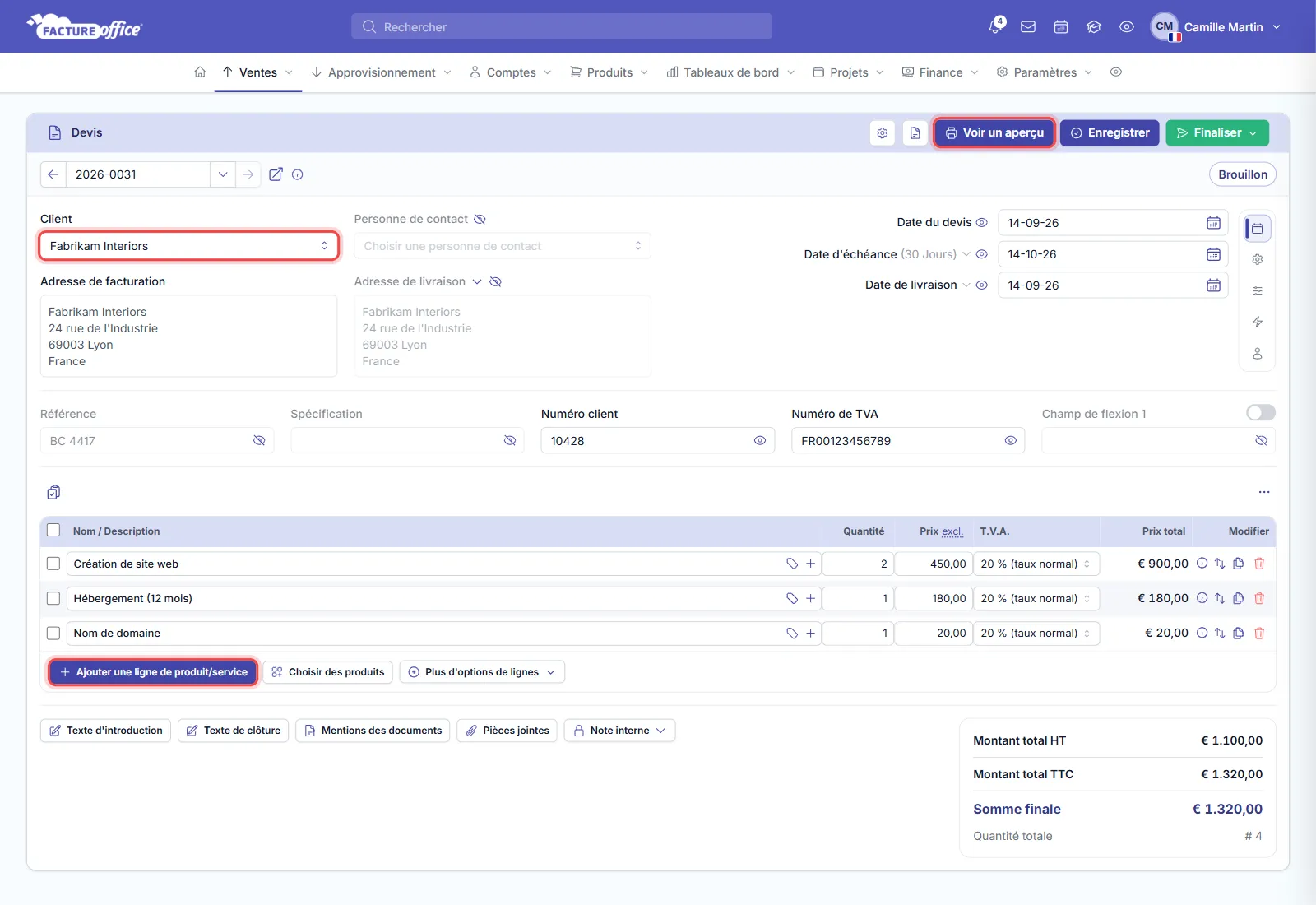Open the Approvisionnement menu
Viewport: 1316px width, 905px height.
(382, 72)
